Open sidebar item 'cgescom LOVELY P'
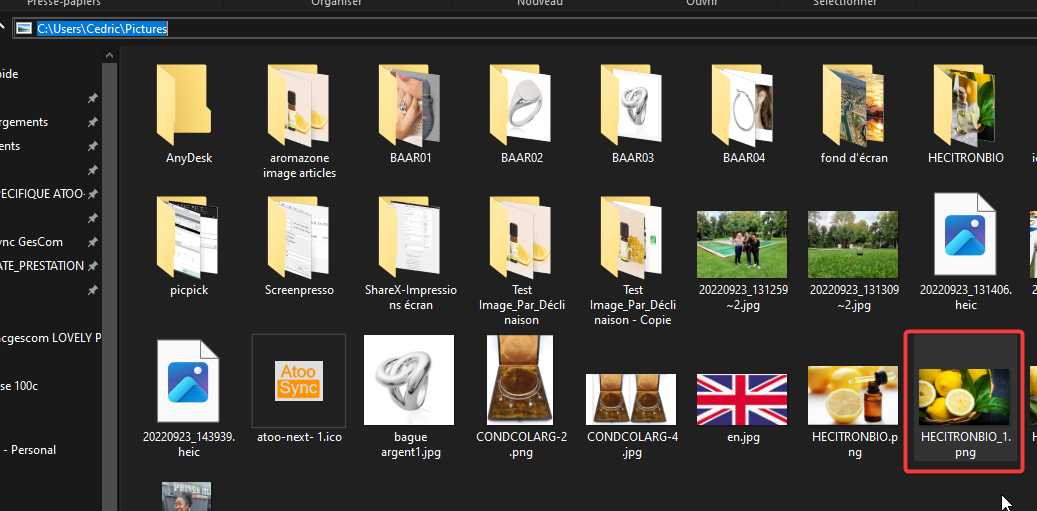The image size is (1037, 511). tap(51, 338)
